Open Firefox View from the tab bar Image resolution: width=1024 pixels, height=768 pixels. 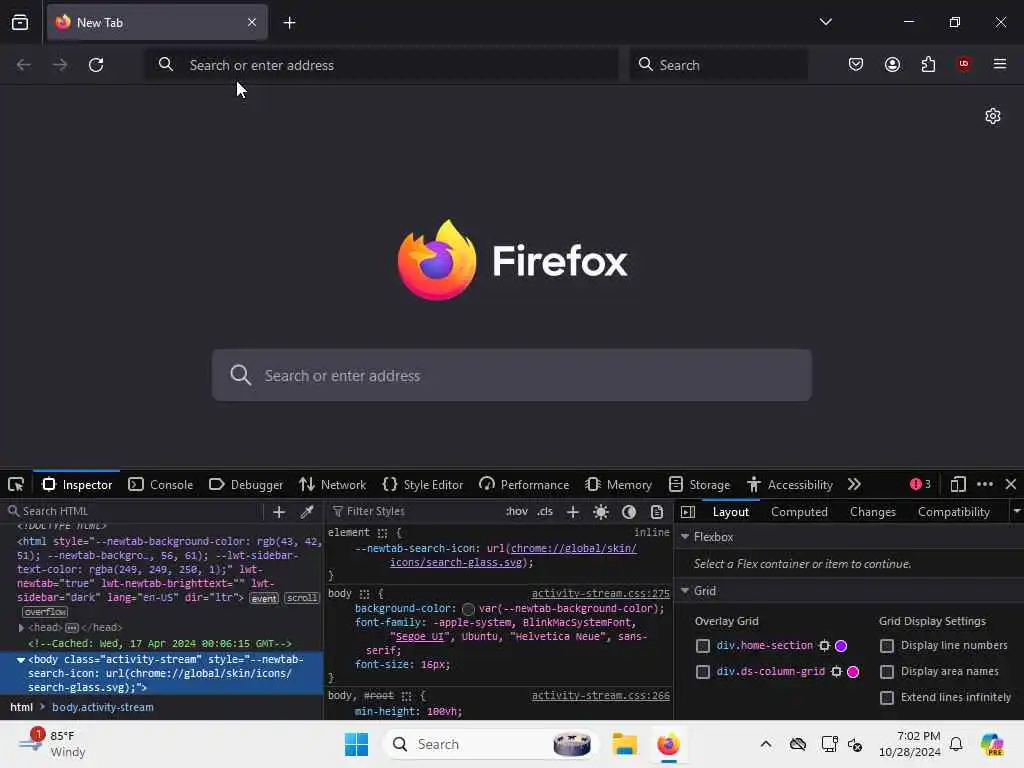[x=20, y=22]
